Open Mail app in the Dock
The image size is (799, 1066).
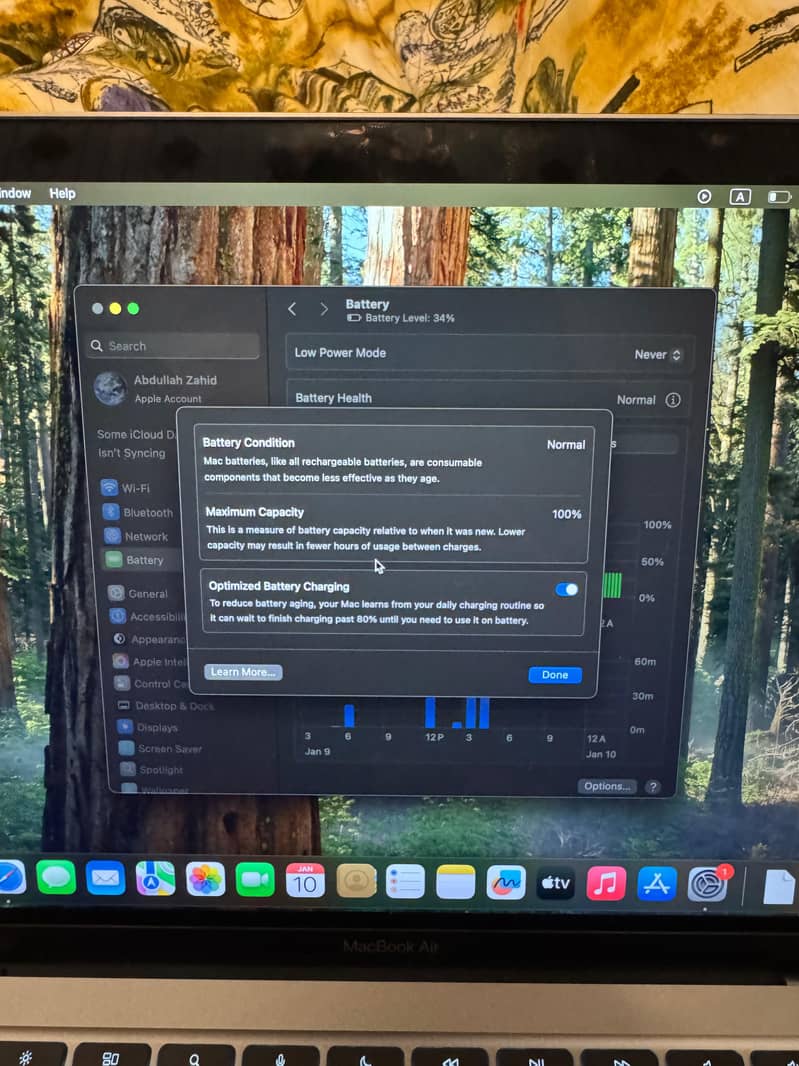[x=105, y=878]
